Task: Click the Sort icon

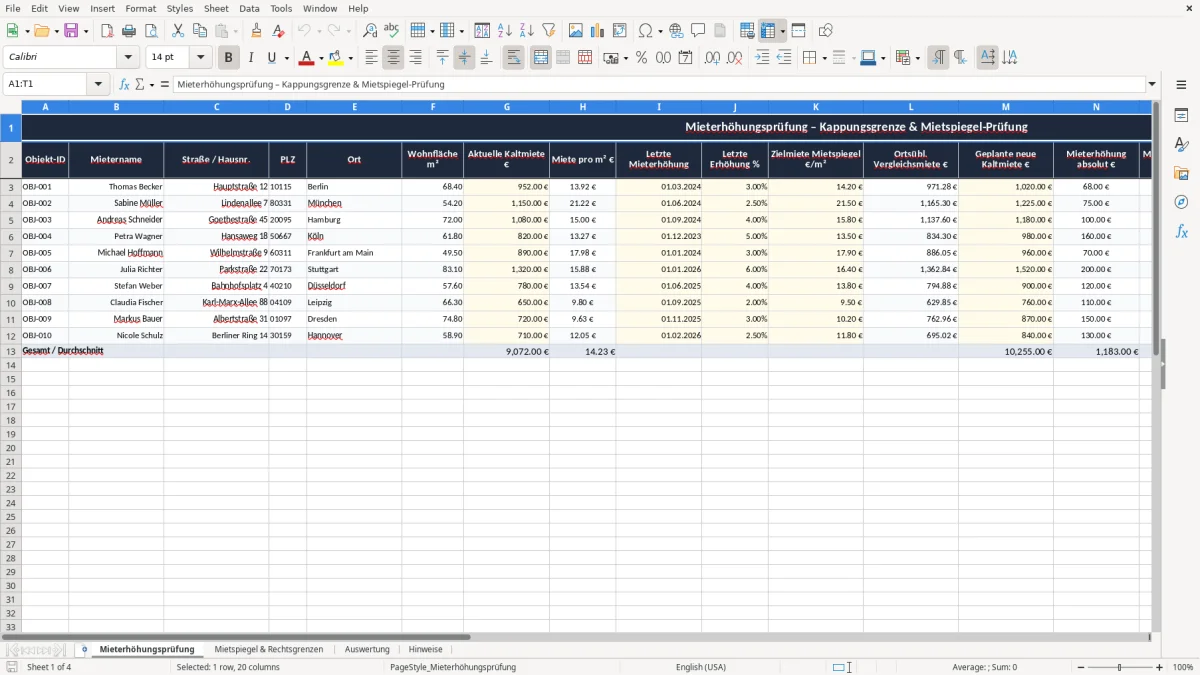Action: (x=482, y=31)
